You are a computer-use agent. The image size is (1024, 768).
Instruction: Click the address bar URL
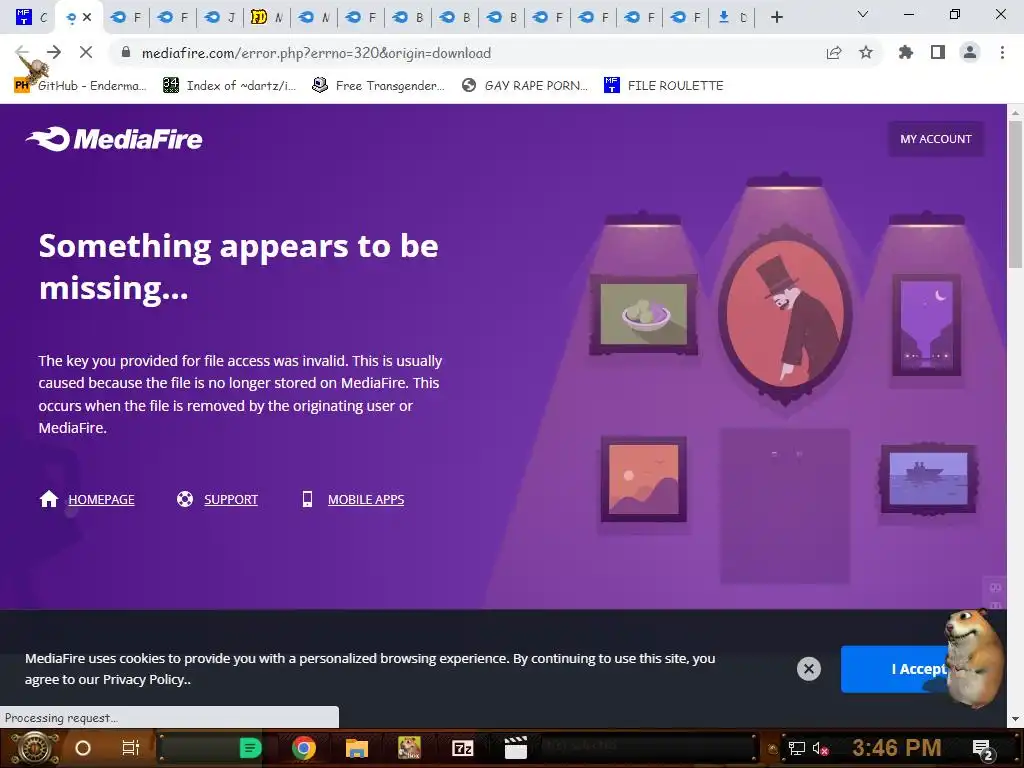click(x=316, y=53)
